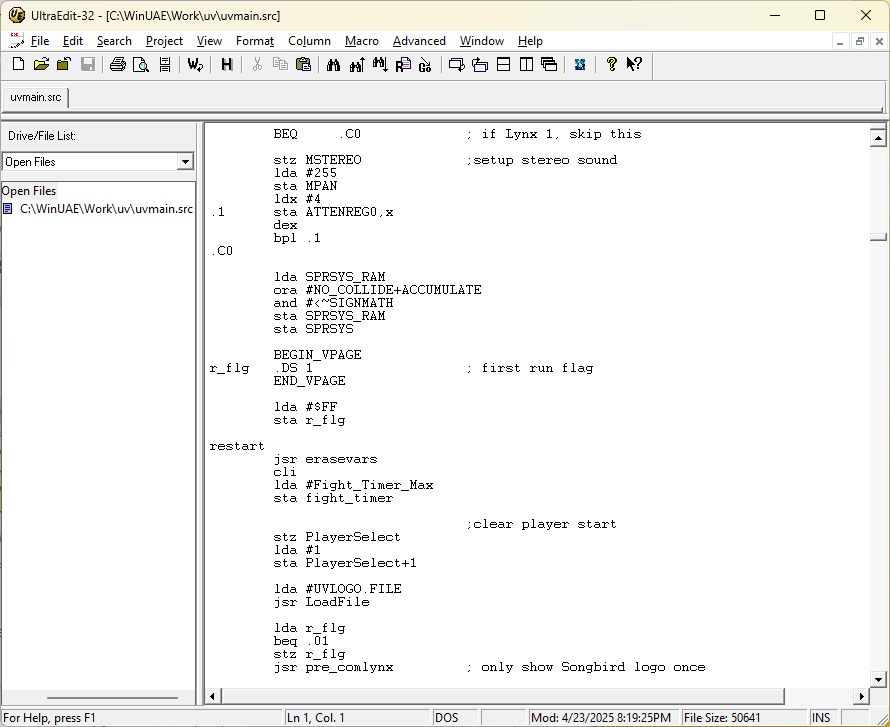Image resolution: width=890 pixels, height=727 pixels.
Task: Open Find with the binoculars icon
Action: click(333, 64)
